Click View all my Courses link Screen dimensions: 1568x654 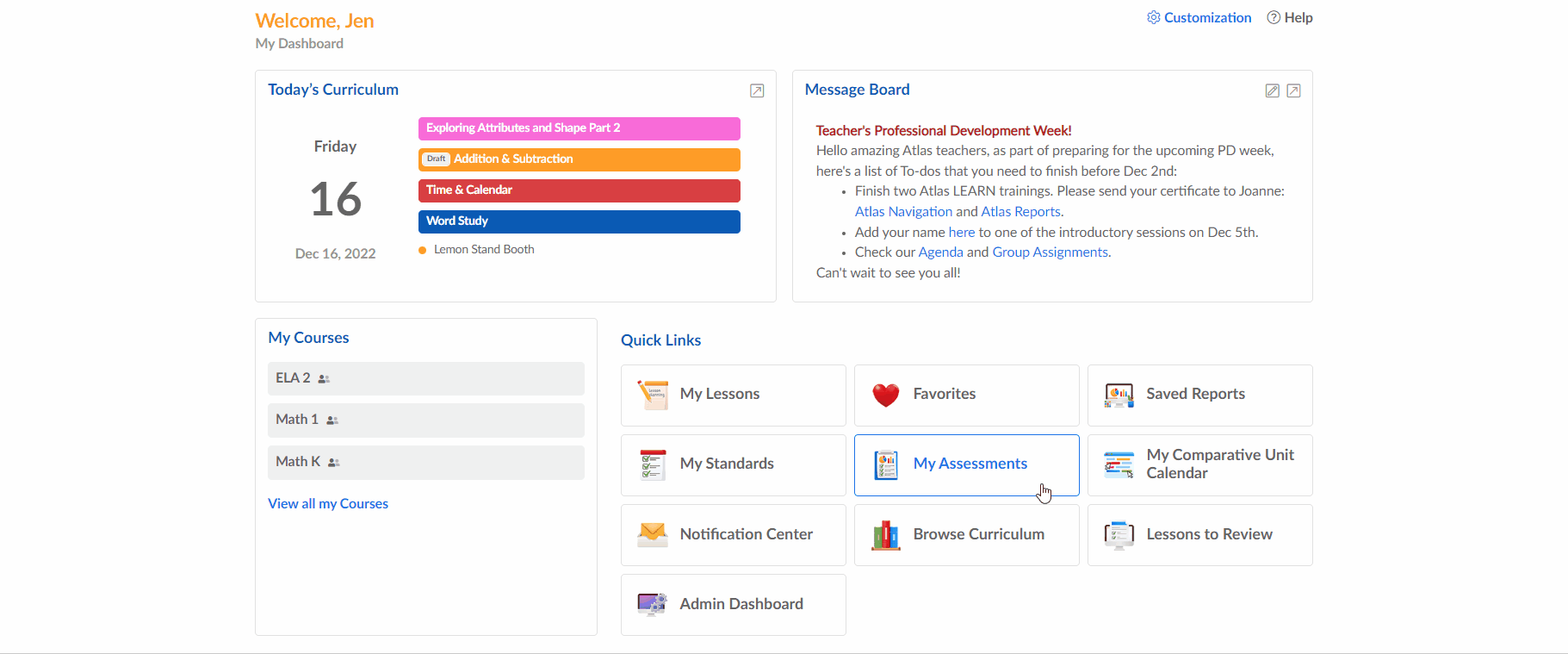[328, 504]
